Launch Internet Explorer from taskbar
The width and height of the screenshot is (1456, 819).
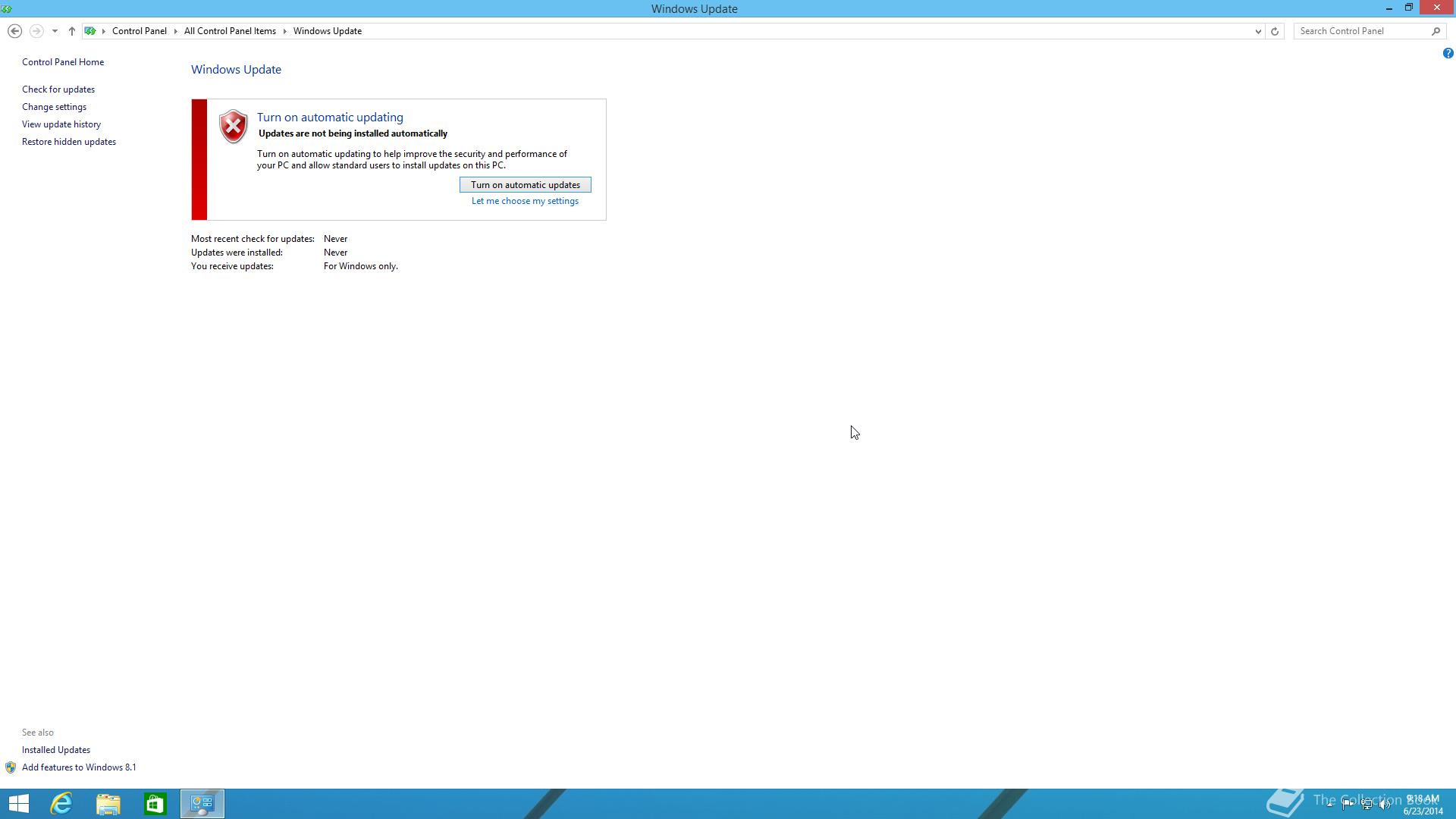click(x=61, y=804)
